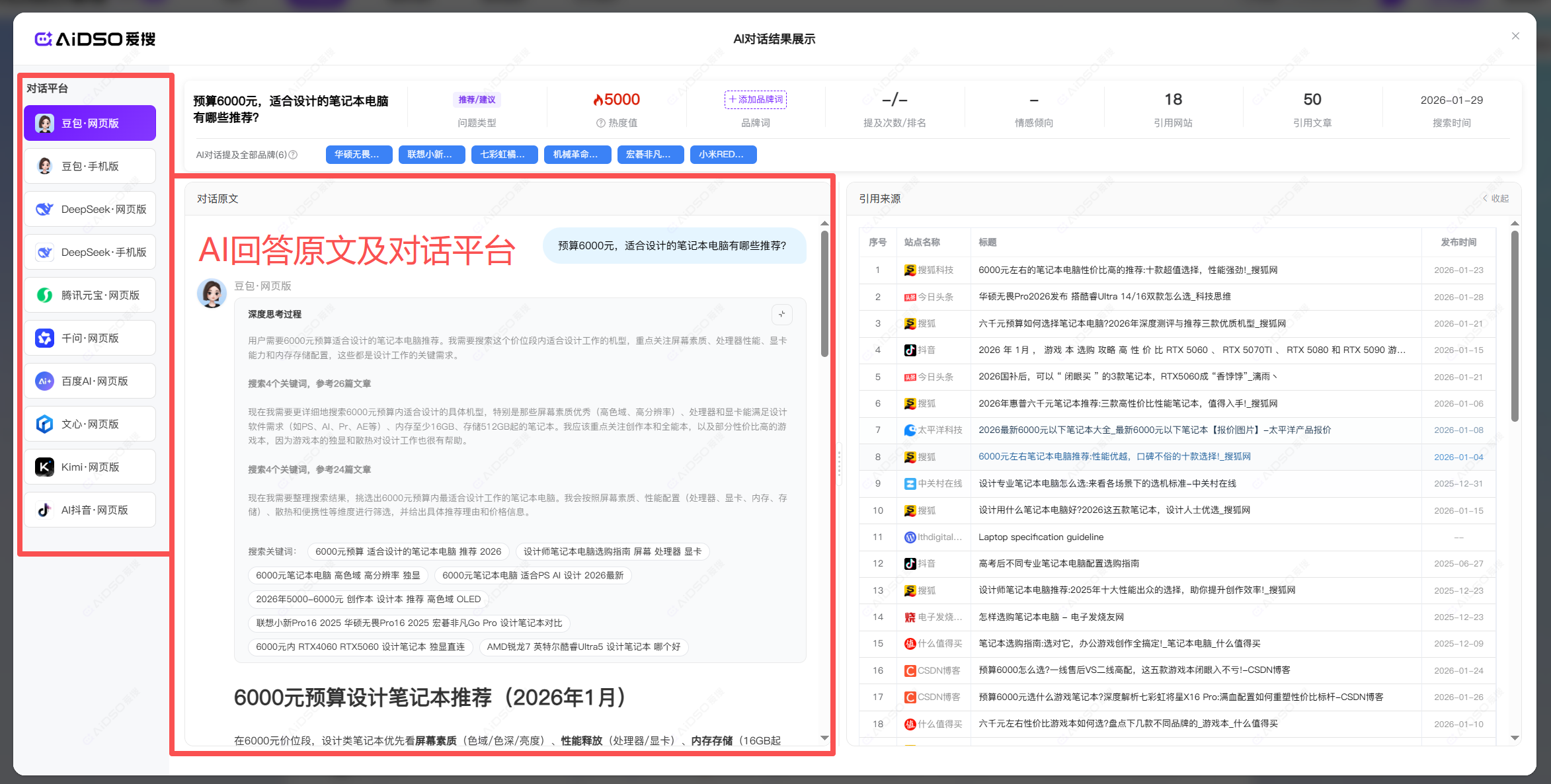Choose the Kimi·网页版 K icon

coord(44,467)
